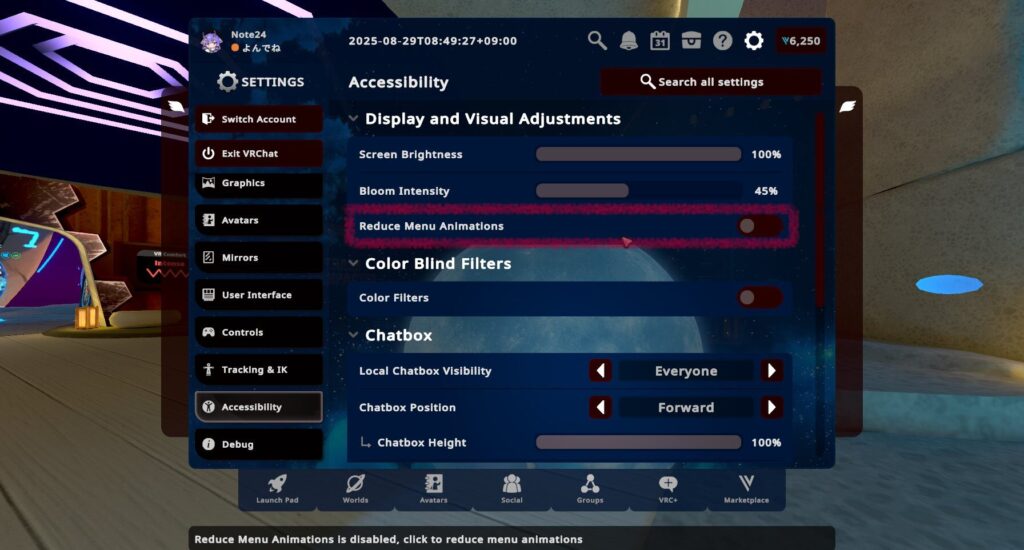Screen dimensions: 1024x550
Task: Toggle Color Filters switch
Action: pos(759,298)
